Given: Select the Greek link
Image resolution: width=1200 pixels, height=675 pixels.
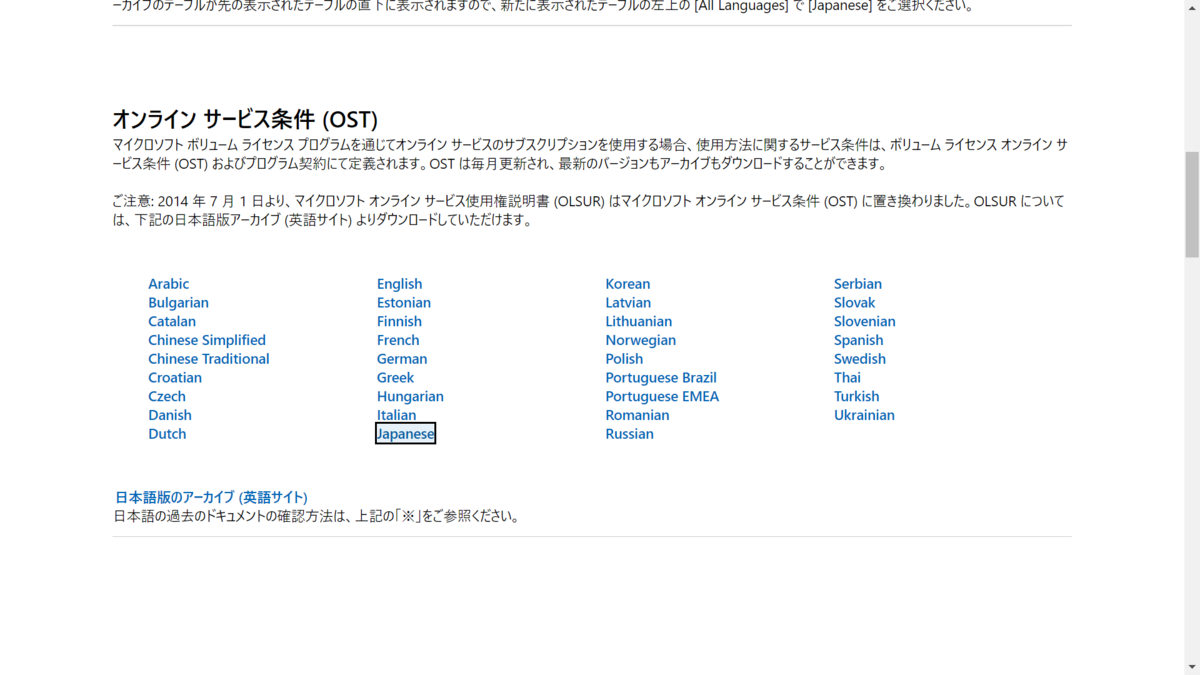Looking at the screenshot, I should click(x=395, y=378).
